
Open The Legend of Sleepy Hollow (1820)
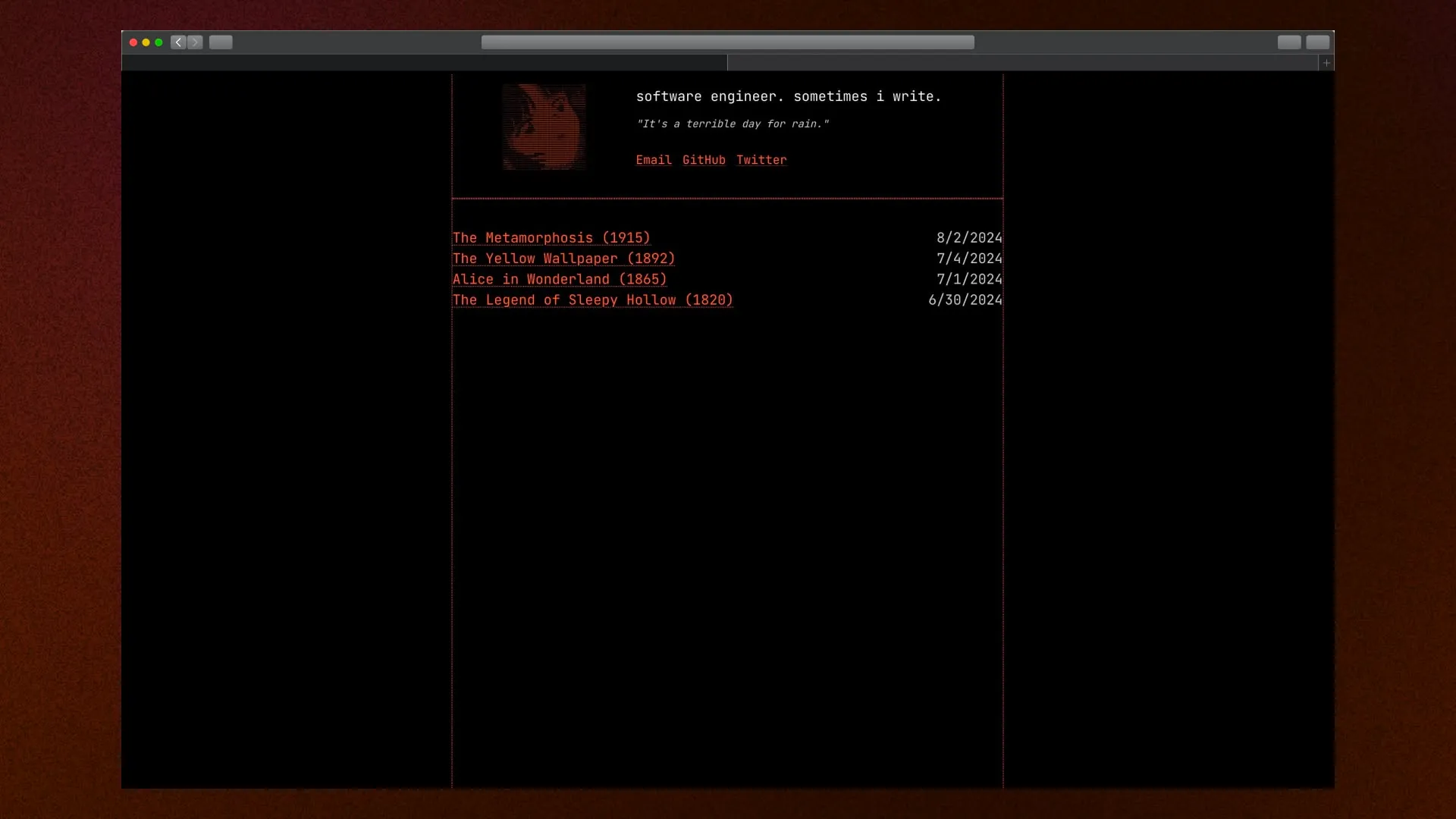[593, 299]
